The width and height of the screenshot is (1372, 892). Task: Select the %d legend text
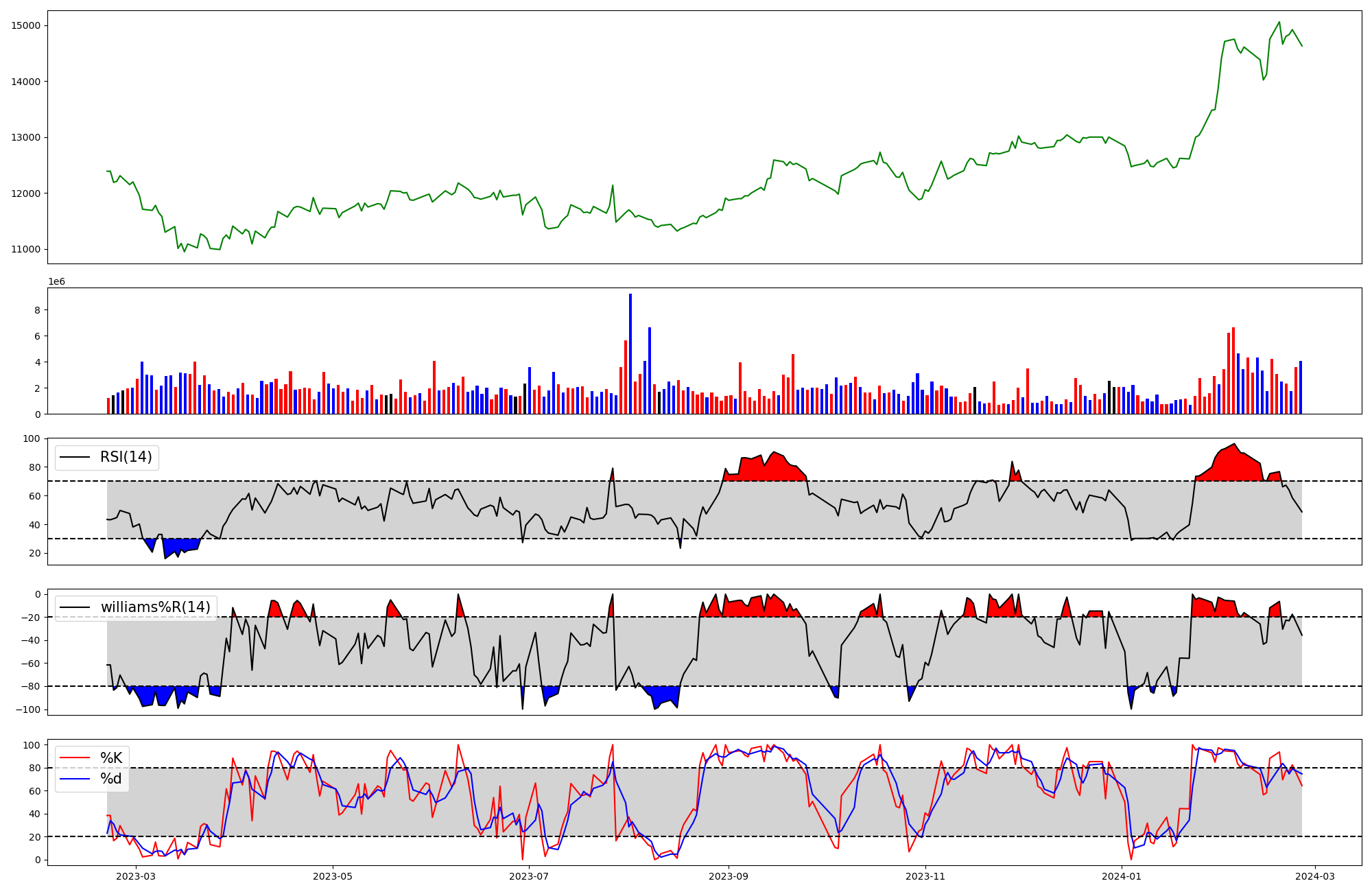(x=111, y=779)
